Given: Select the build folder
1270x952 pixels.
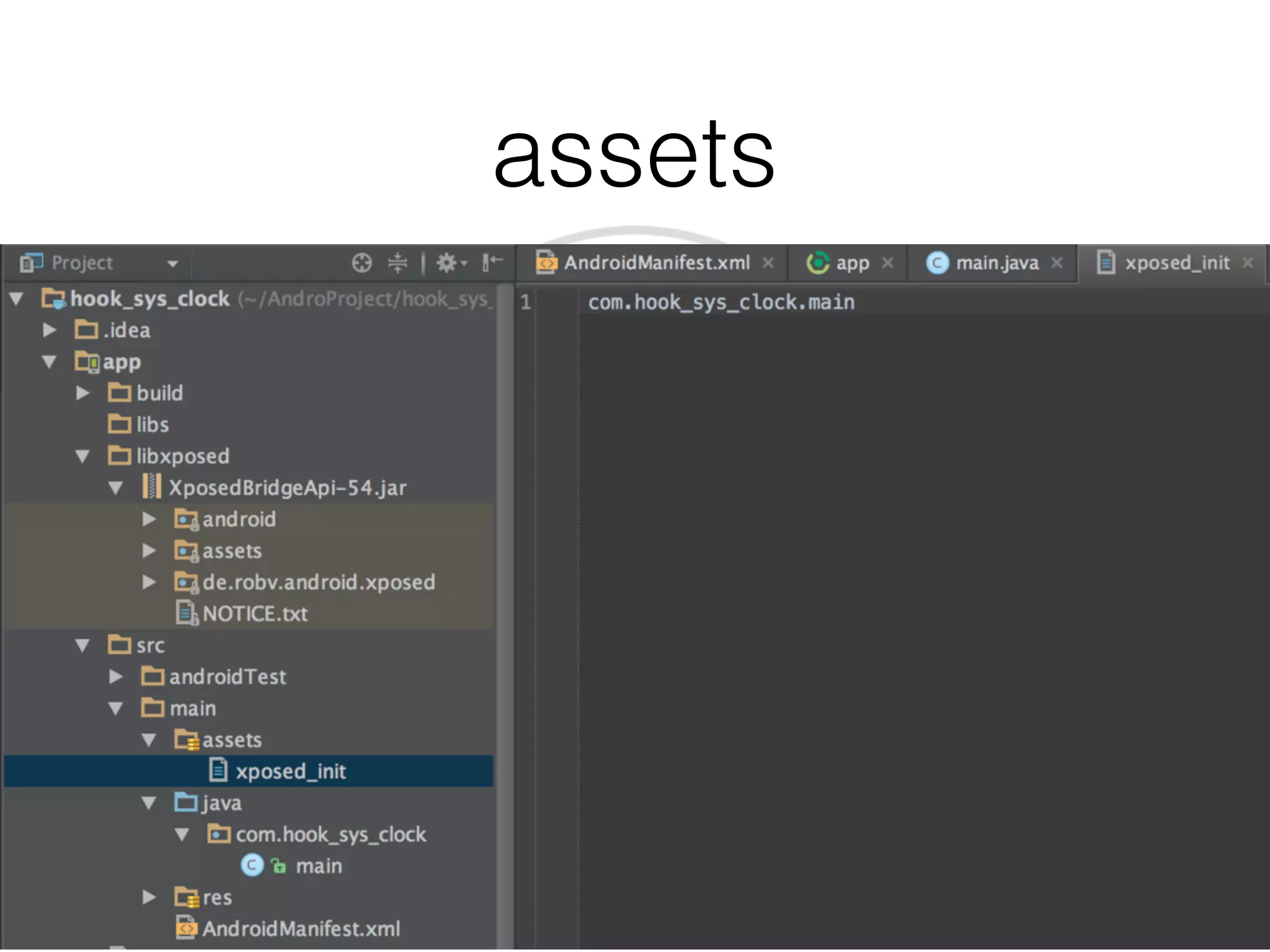Looking at the screenshot, I should [x=159, y=393].
